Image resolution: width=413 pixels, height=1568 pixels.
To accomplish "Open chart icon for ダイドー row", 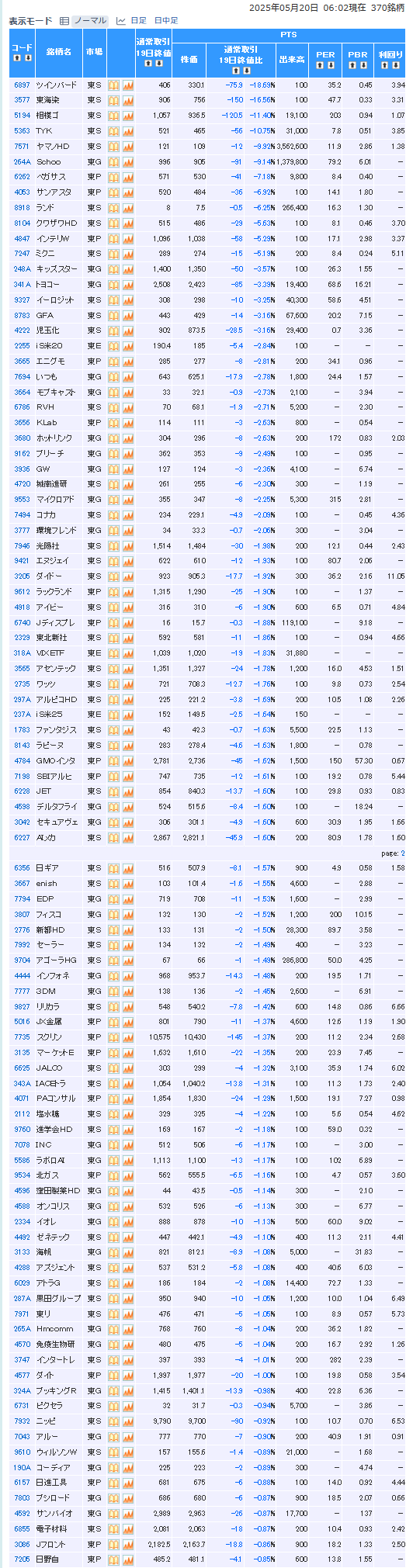I will tap(128, 576).
